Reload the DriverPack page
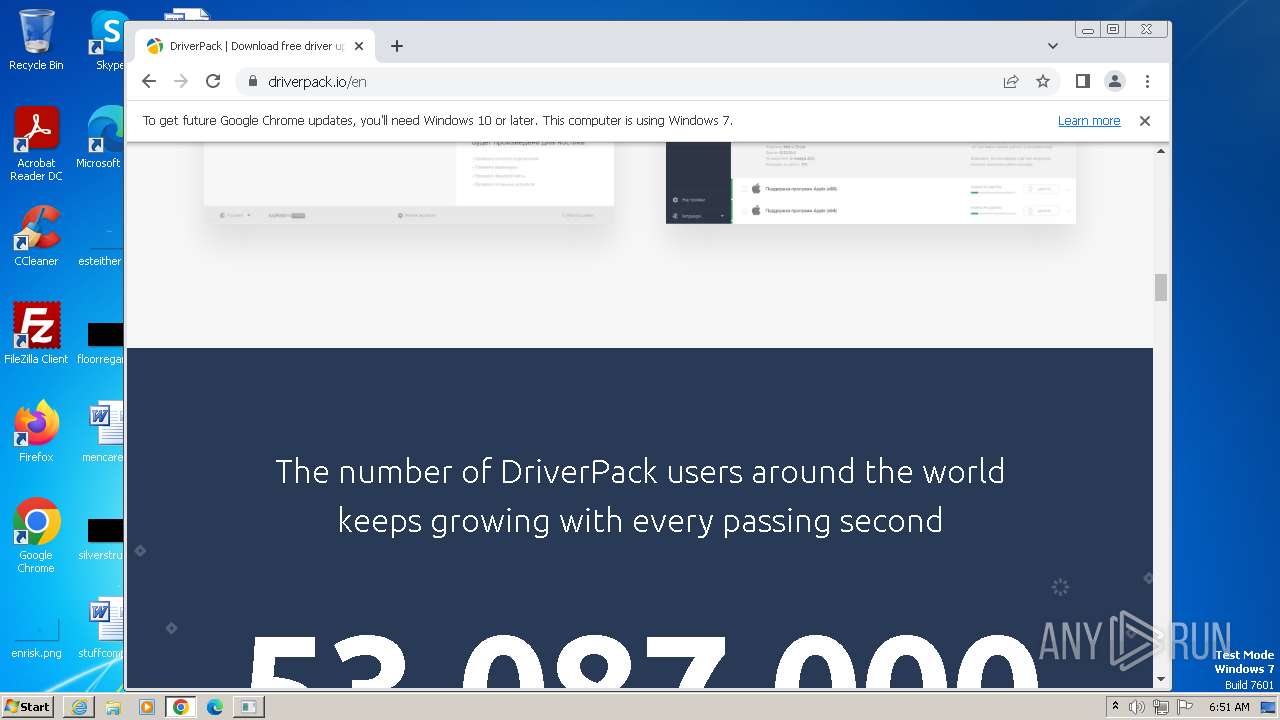The height and width of the screenshot is (720, 1280). (x=213, y=82)
